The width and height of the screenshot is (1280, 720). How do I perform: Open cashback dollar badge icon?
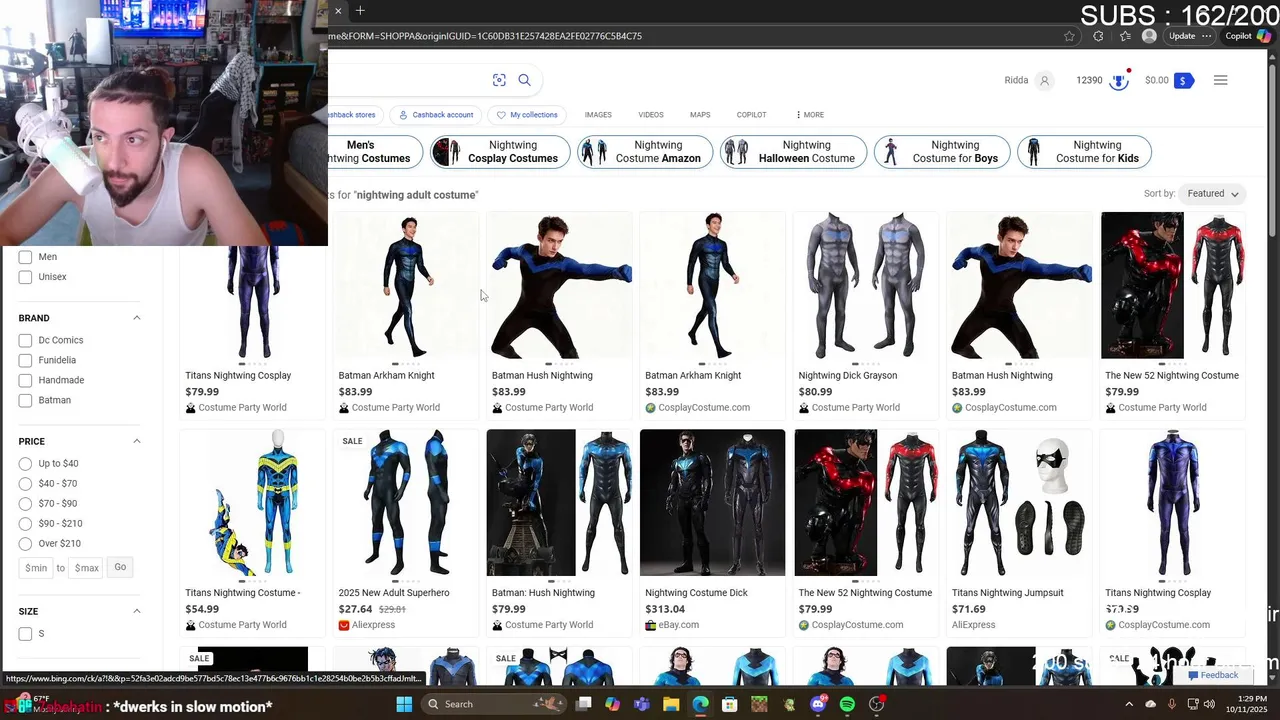click(x=1183, y=80)
